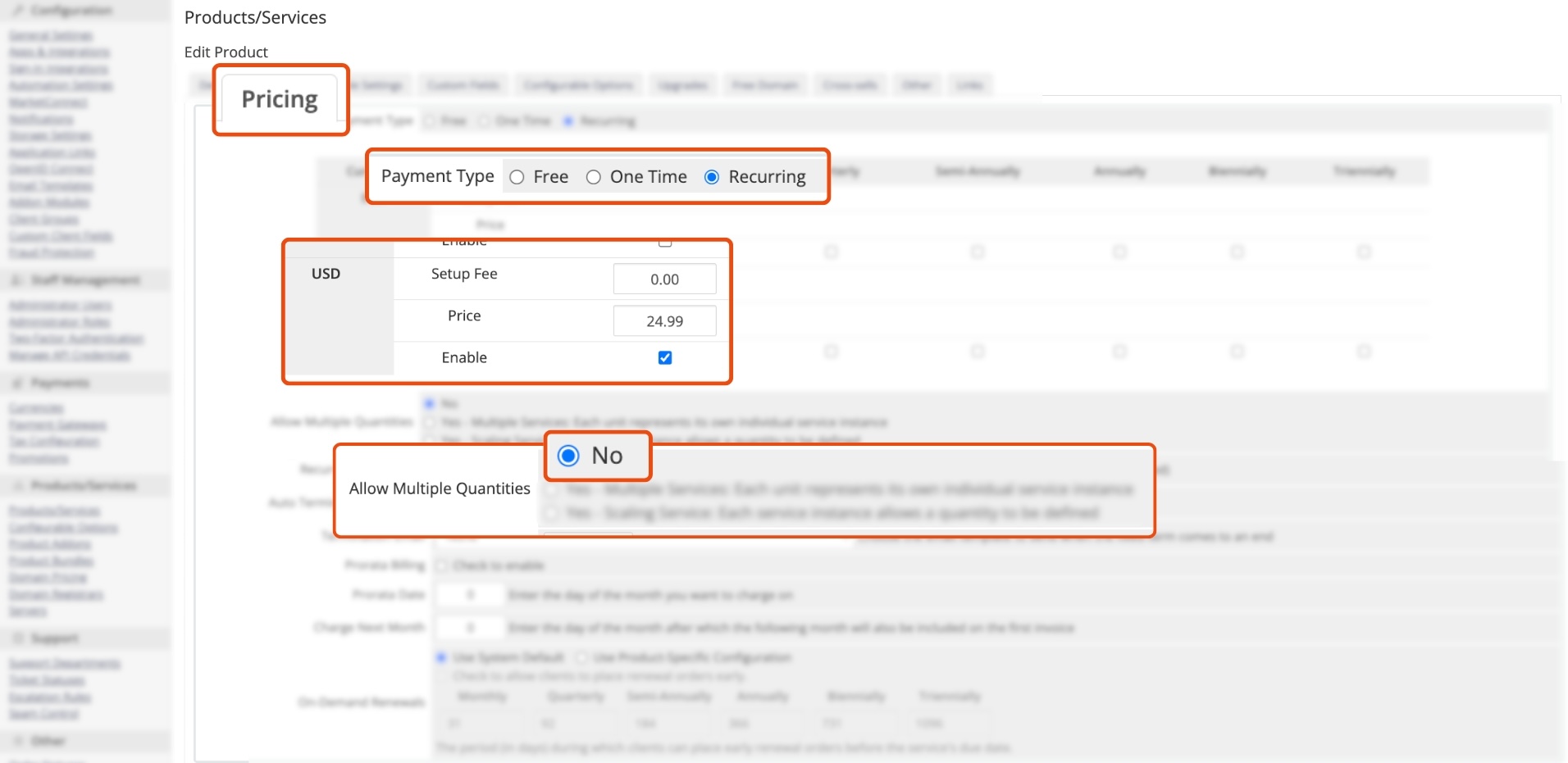The image size is (1568, 763).
Task: Tick the Prorata Billing enable checkbox
Action: (442, 565)
